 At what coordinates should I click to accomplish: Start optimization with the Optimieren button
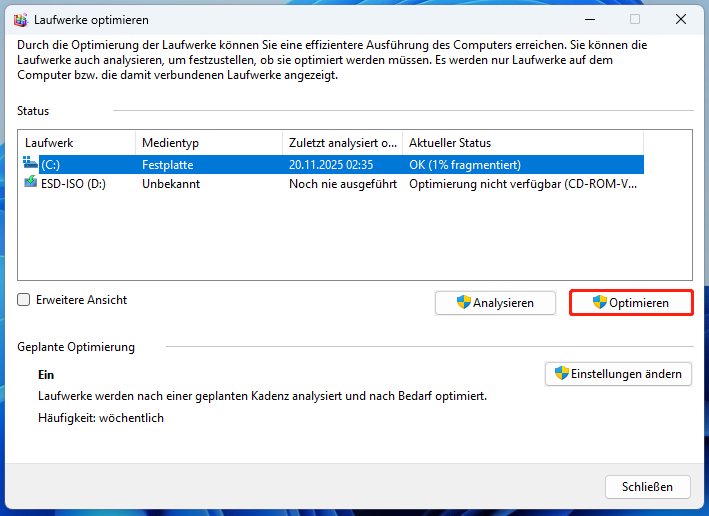(x=631, y=303)
